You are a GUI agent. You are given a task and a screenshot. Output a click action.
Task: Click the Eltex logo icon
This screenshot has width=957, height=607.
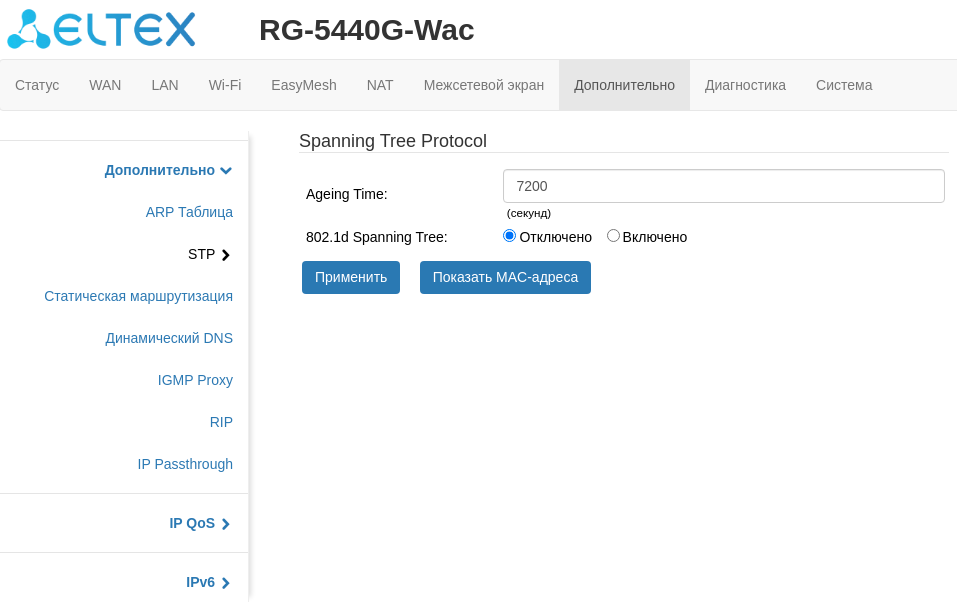coord(29,29)
